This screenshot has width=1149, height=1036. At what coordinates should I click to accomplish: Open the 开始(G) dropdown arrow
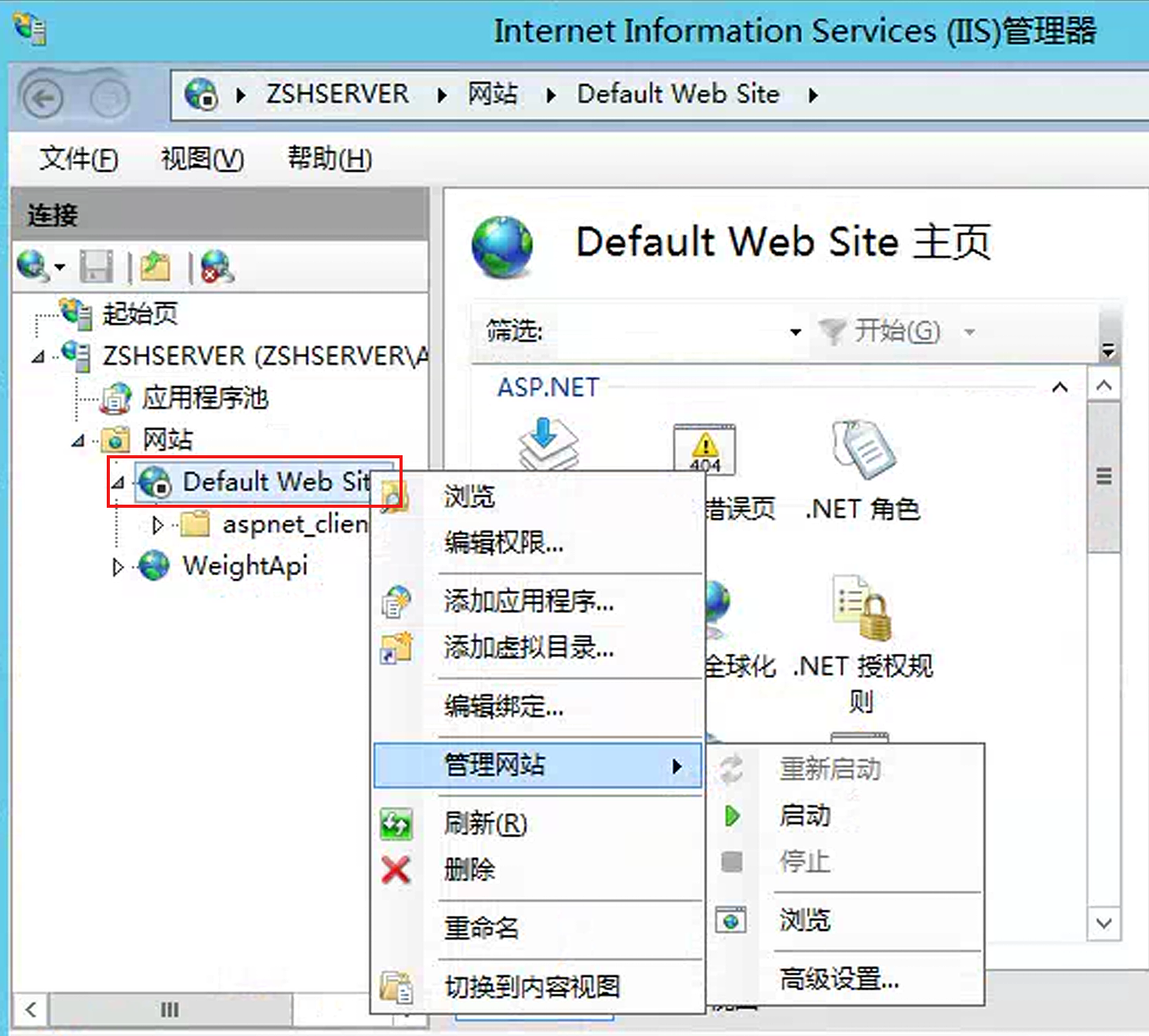click(x=970, y=332)
